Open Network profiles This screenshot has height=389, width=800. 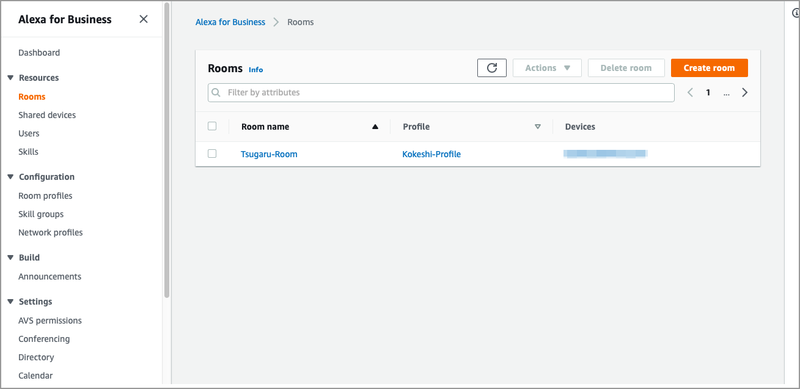[51, 232]
